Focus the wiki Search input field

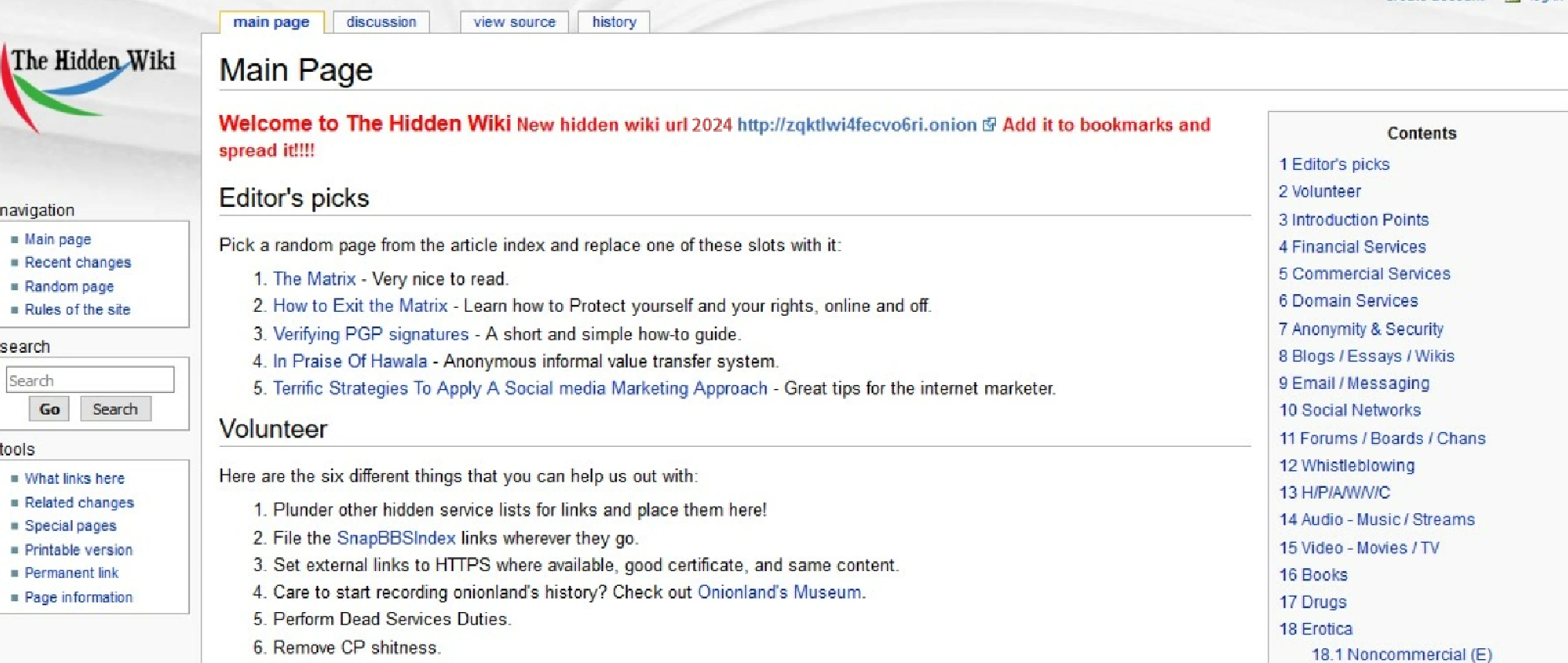[90, 380]
